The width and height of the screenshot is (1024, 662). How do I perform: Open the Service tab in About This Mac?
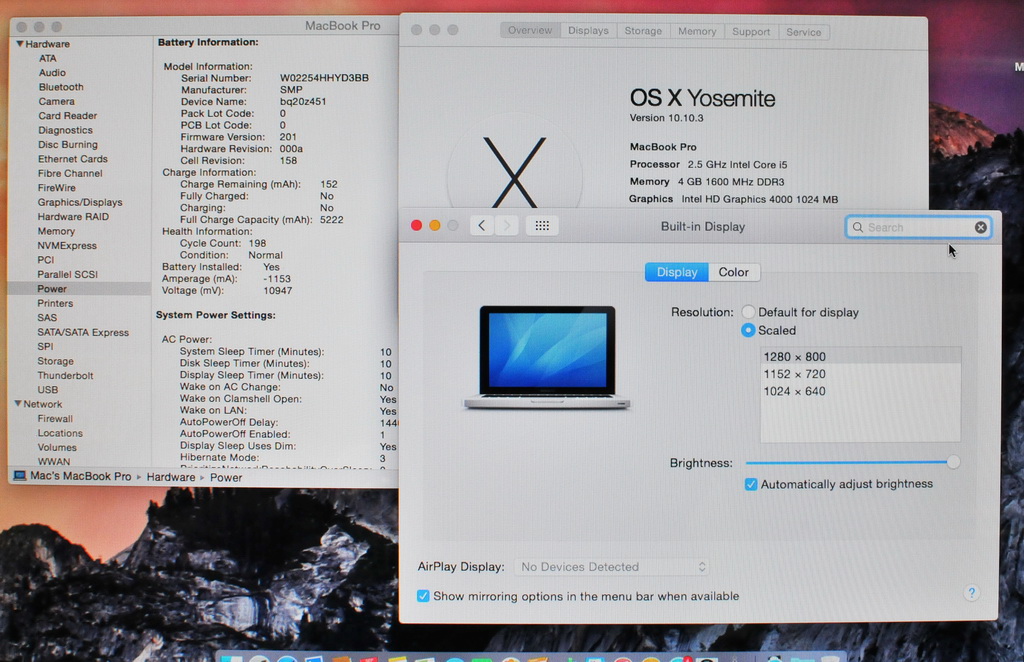803,32
